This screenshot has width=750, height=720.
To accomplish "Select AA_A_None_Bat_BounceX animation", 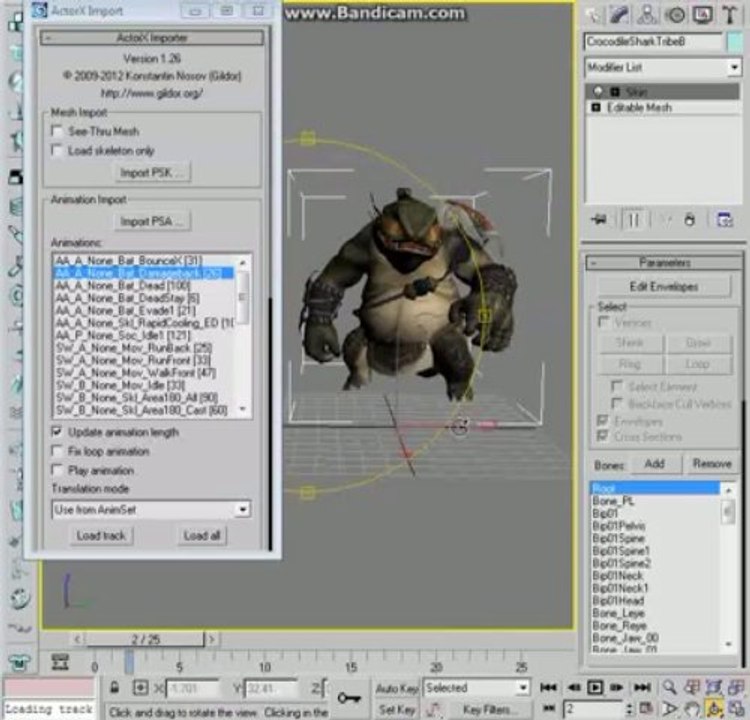I will [129, 261].
